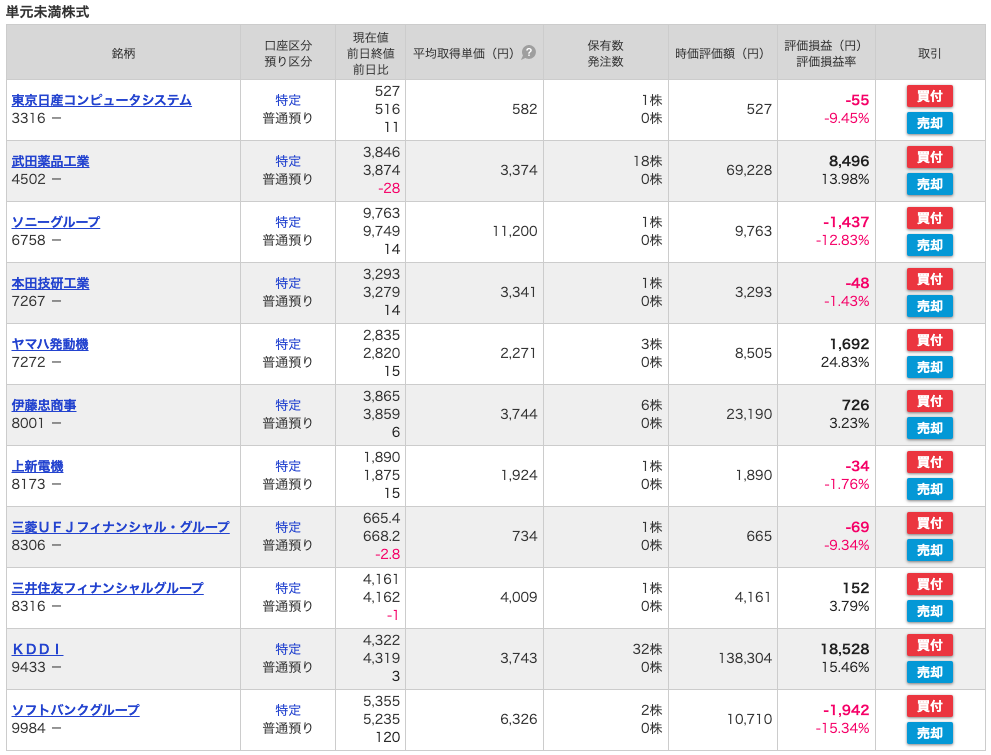991x755 pixels.
Task: Open ヤマハ発動機 stock link
Action: click(x=50, y=344)
